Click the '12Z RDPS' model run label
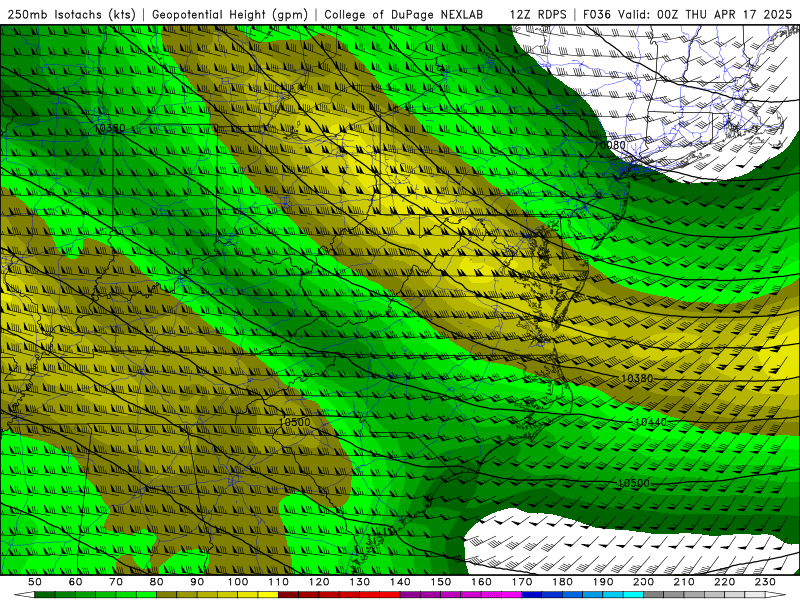 tap(538, 14)
